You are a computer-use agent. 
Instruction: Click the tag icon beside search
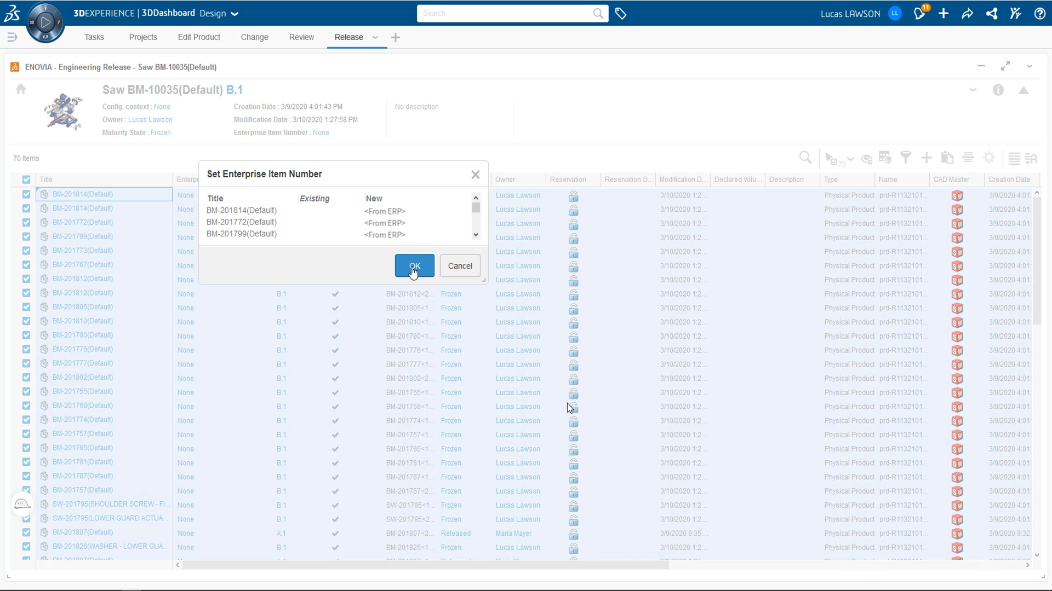[x=621, y=13]
